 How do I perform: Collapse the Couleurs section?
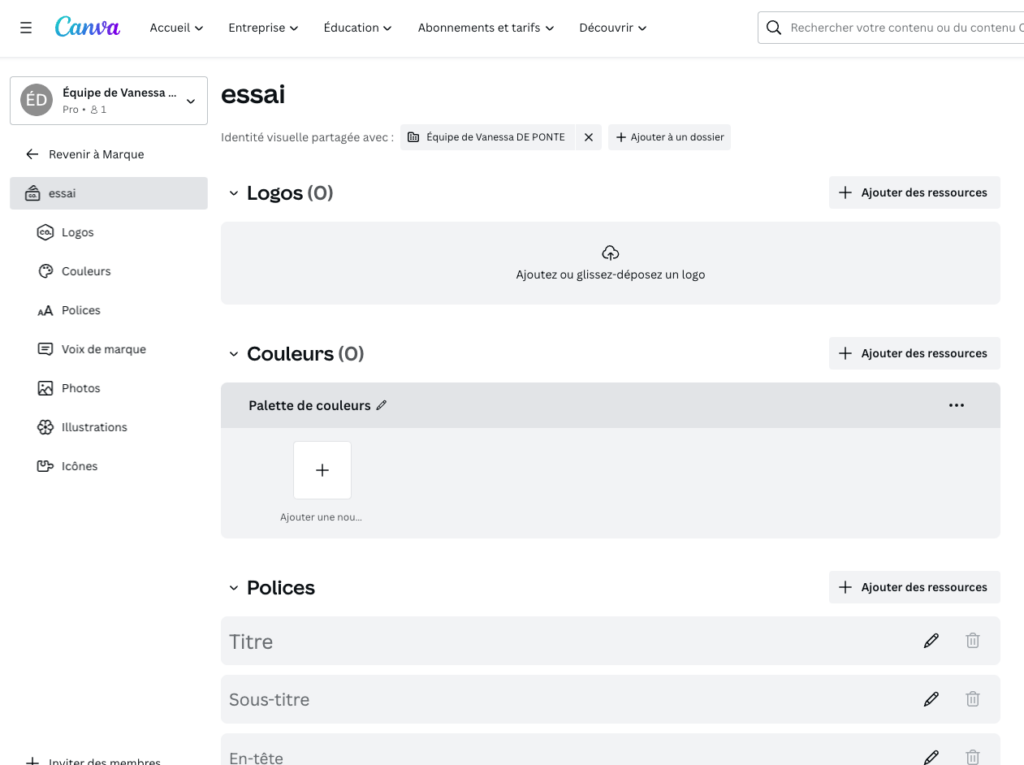233,353
